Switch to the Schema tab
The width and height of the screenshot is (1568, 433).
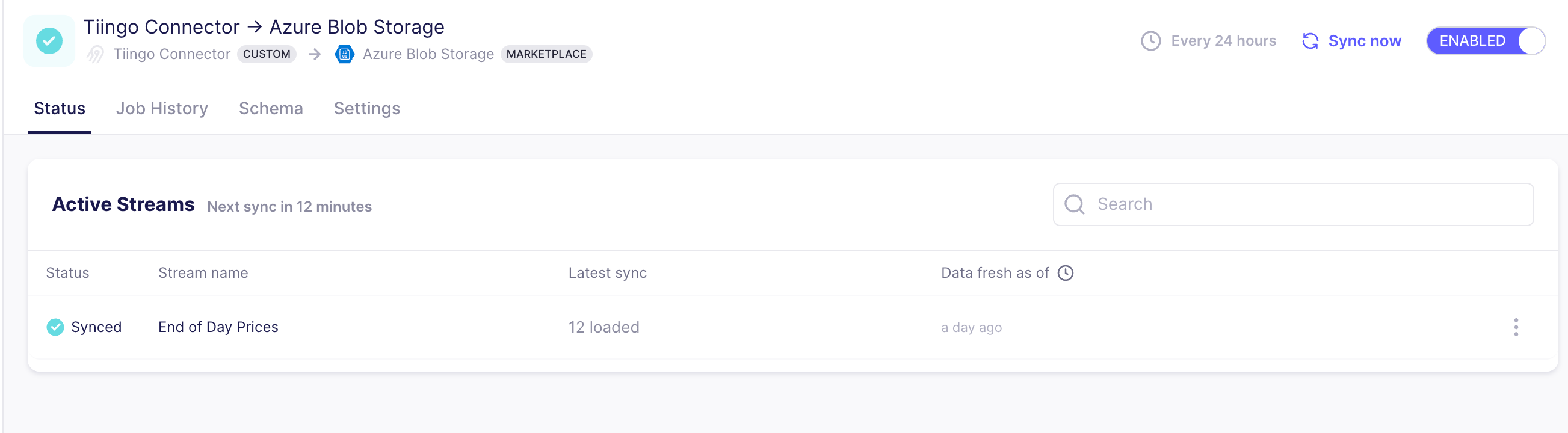[271, 108]
